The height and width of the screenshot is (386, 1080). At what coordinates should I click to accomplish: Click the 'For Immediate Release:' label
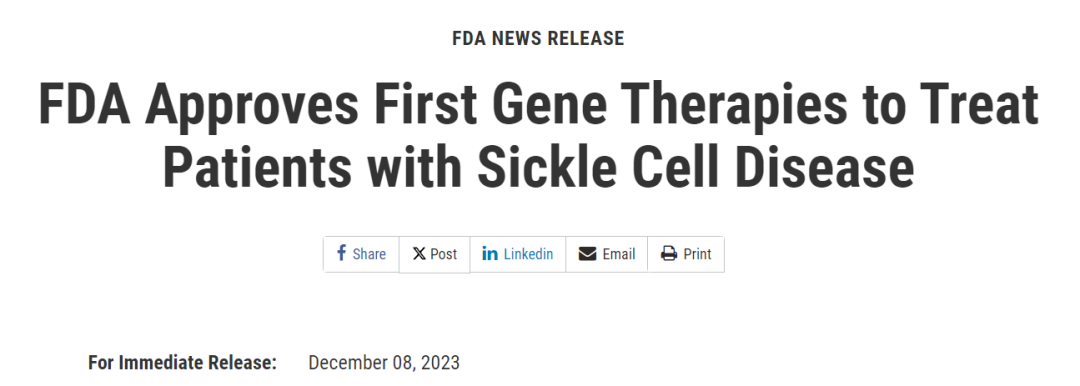(183, 363)
